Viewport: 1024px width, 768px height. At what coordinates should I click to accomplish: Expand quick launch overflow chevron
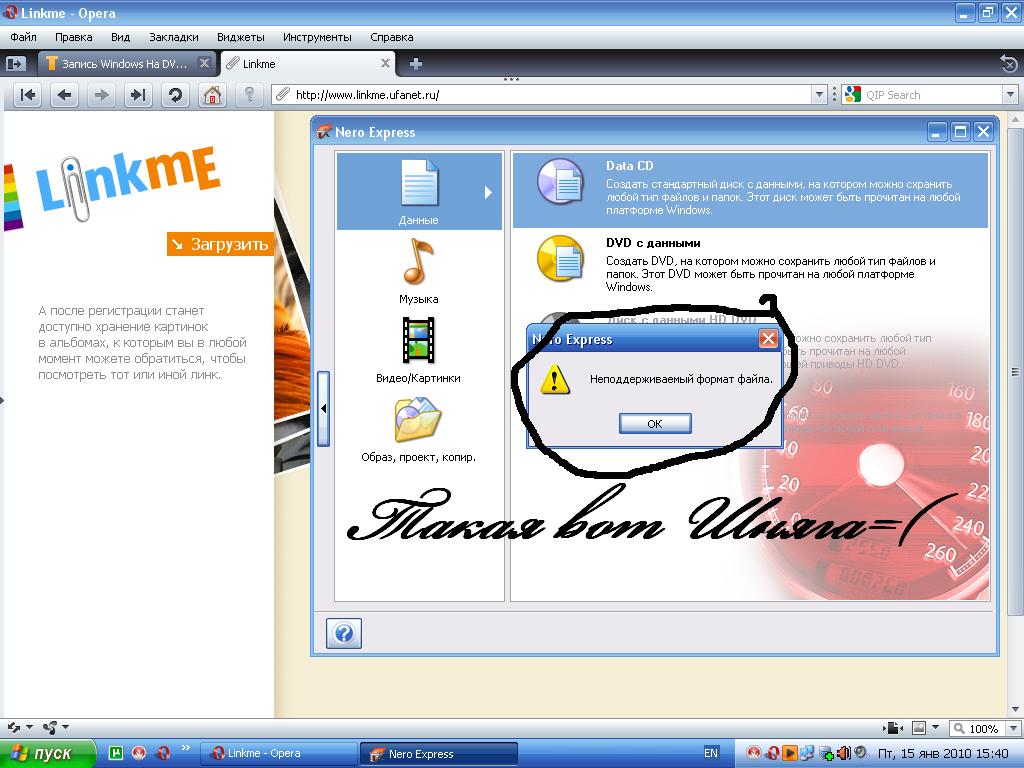pyautogui.click(x=185, y=748)
